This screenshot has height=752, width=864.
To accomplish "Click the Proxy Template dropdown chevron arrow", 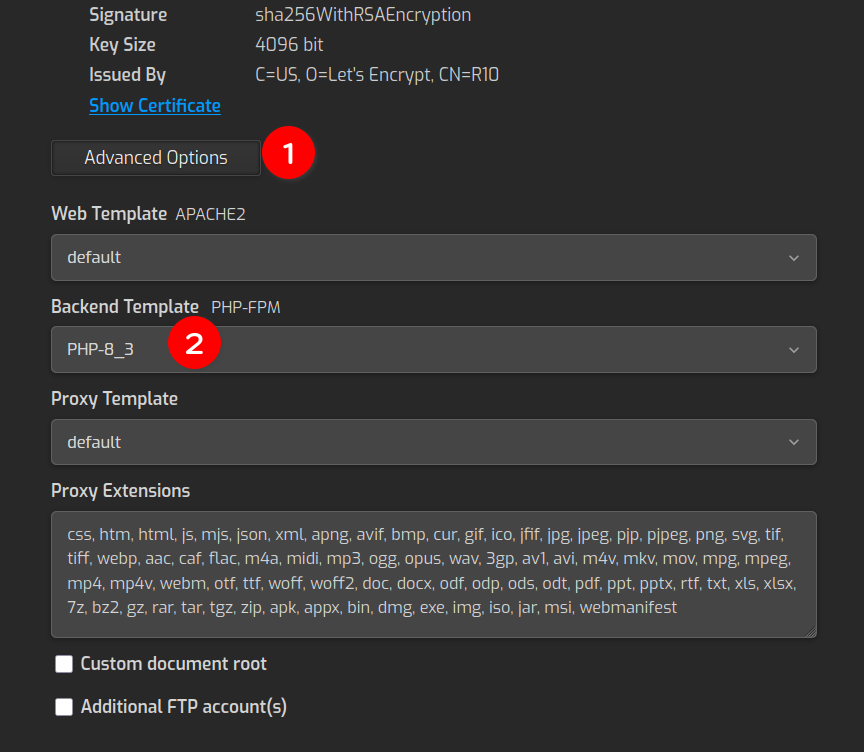I will pyautogui.click(x=794, y=442).
